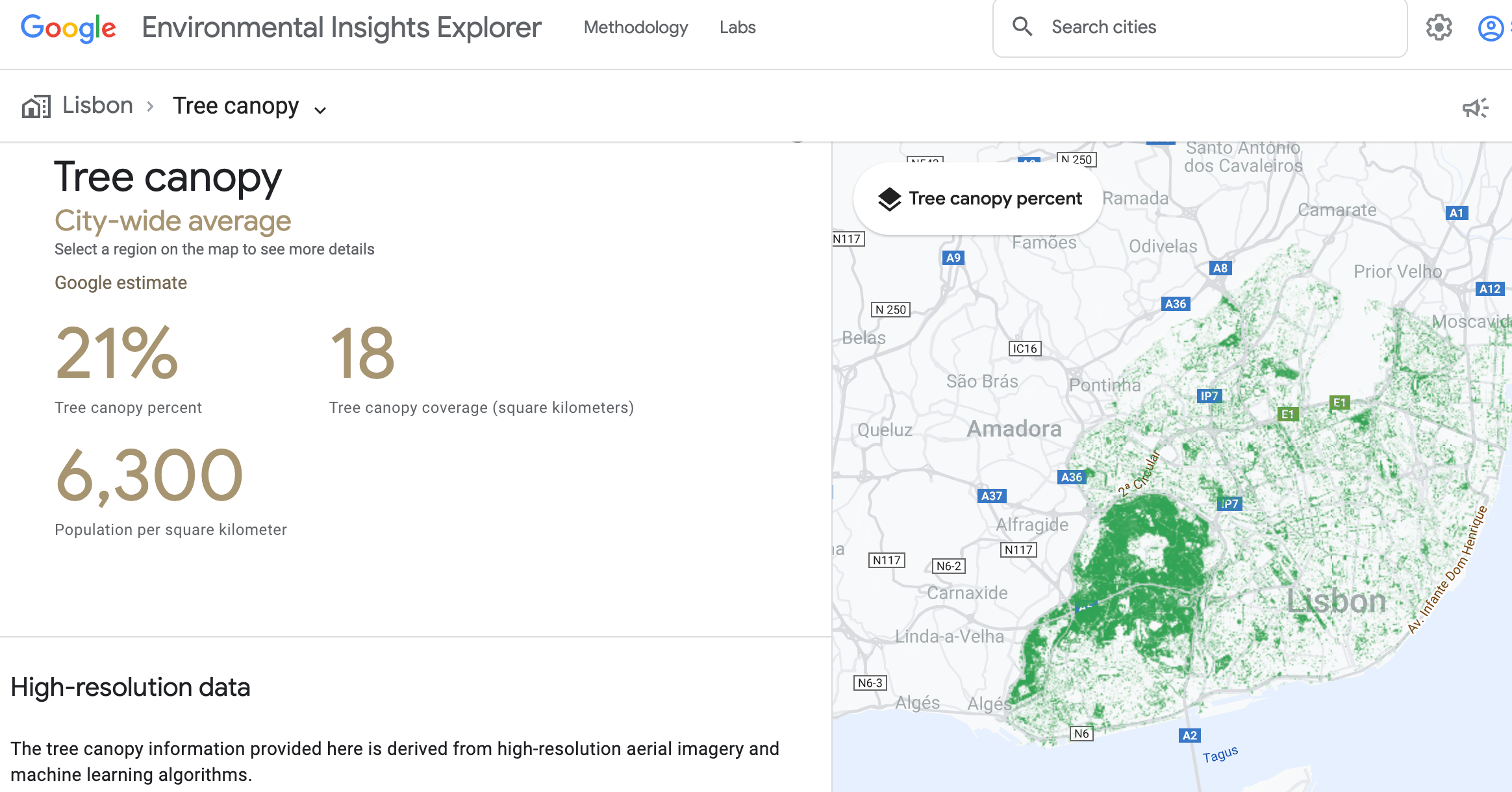Screen dimensions: 1512x792
Task: Expand the Tree canopy dropdown in the breadcrumb
Action: 320,110
